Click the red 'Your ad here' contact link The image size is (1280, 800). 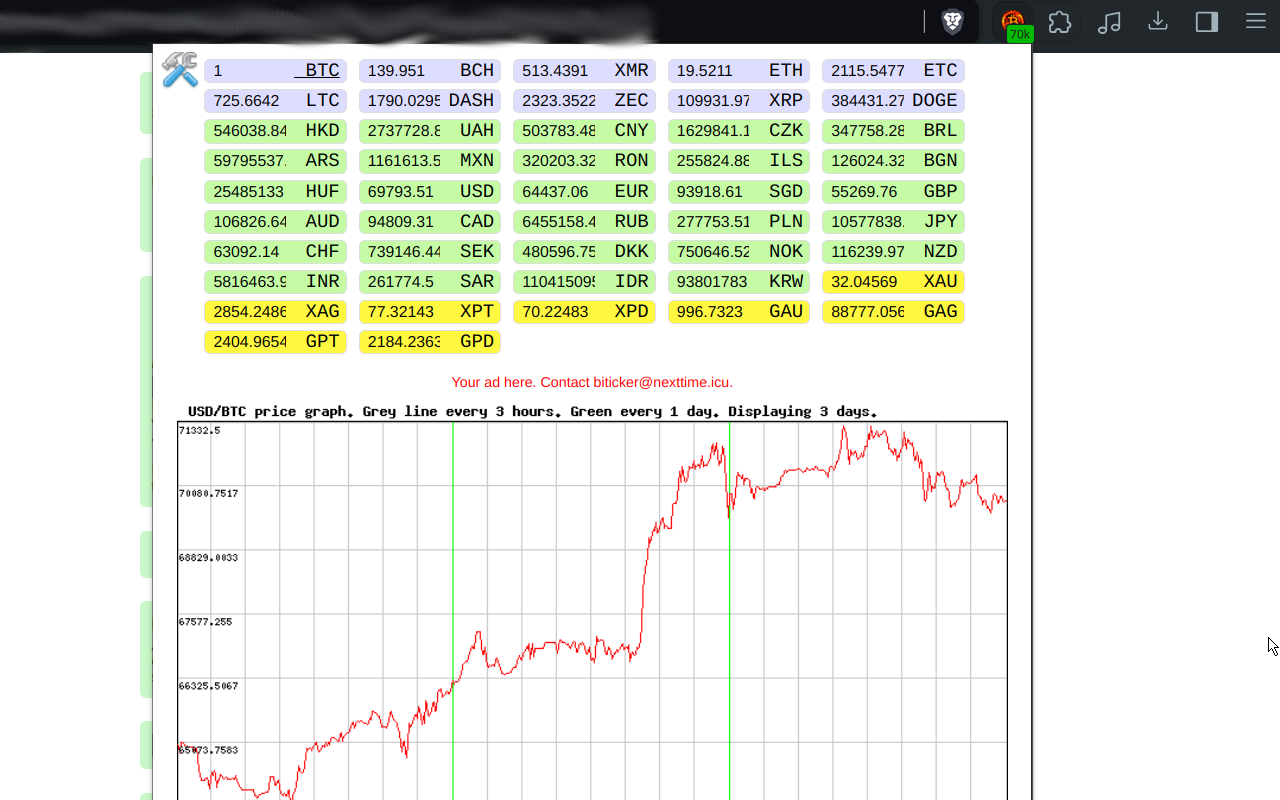click(592, 382)
